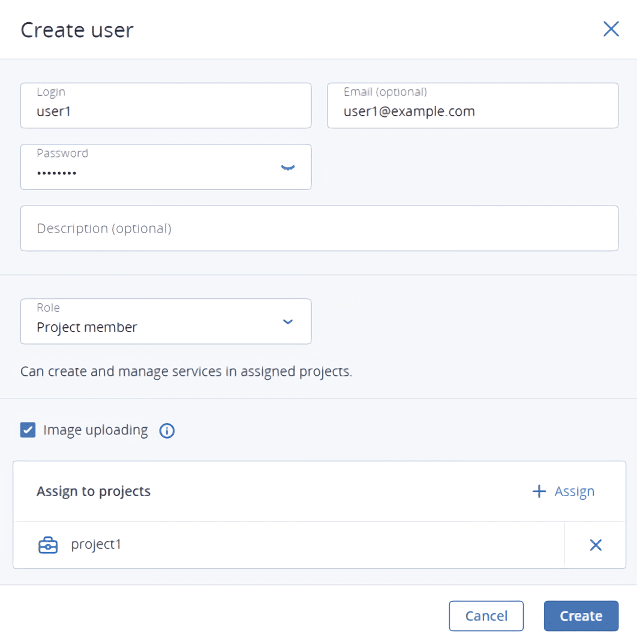This screenshot has width=637, height=640.
Task: Close the Create user dialog
Action: click(x=611, y=29)
